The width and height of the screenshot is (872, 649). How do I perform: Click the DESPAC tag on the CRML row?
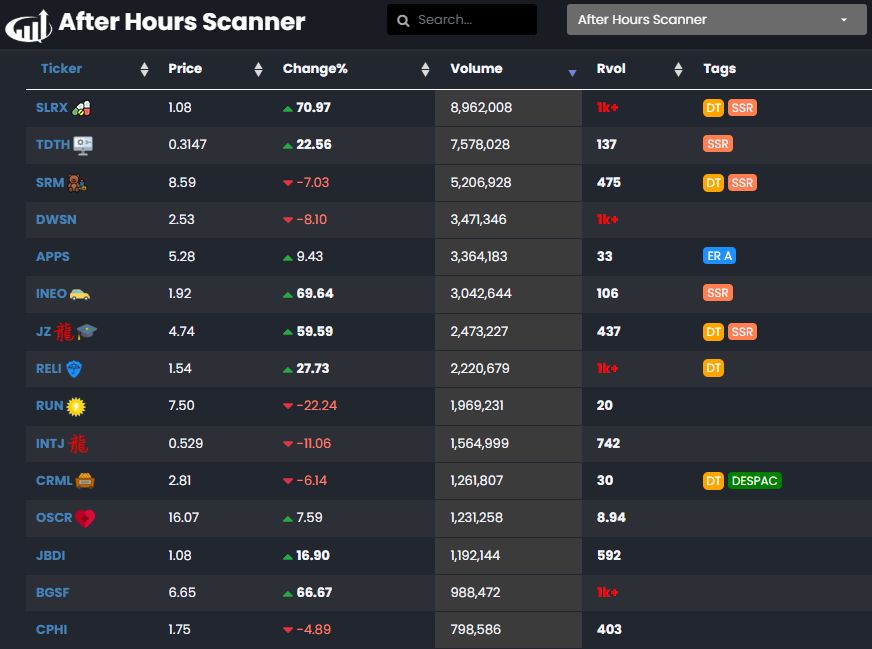[755, 480]
